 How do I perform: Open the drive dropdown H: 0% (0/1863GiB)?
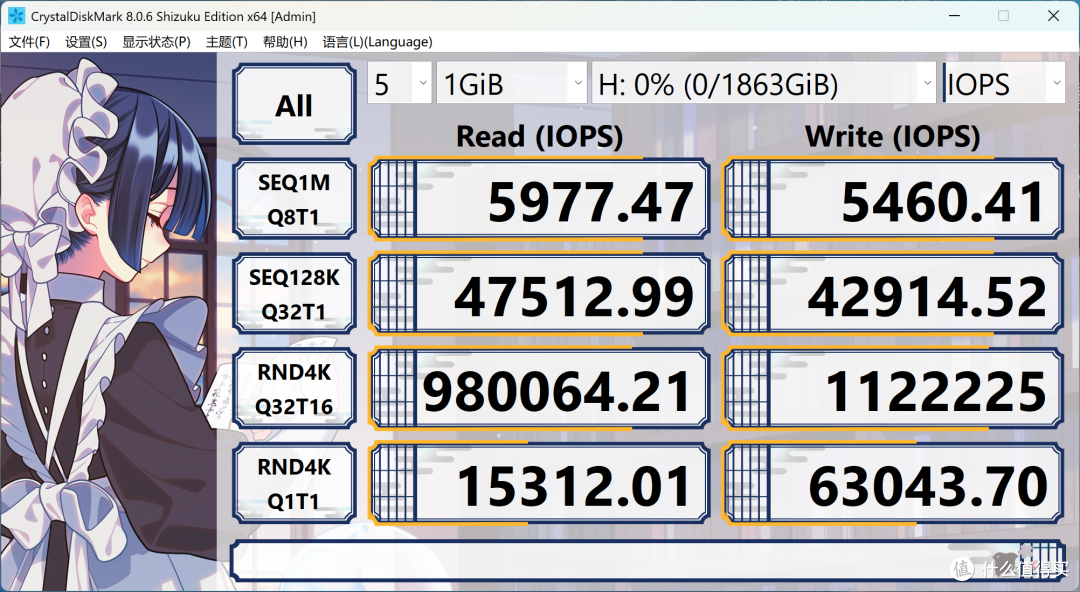click(764, 83)
